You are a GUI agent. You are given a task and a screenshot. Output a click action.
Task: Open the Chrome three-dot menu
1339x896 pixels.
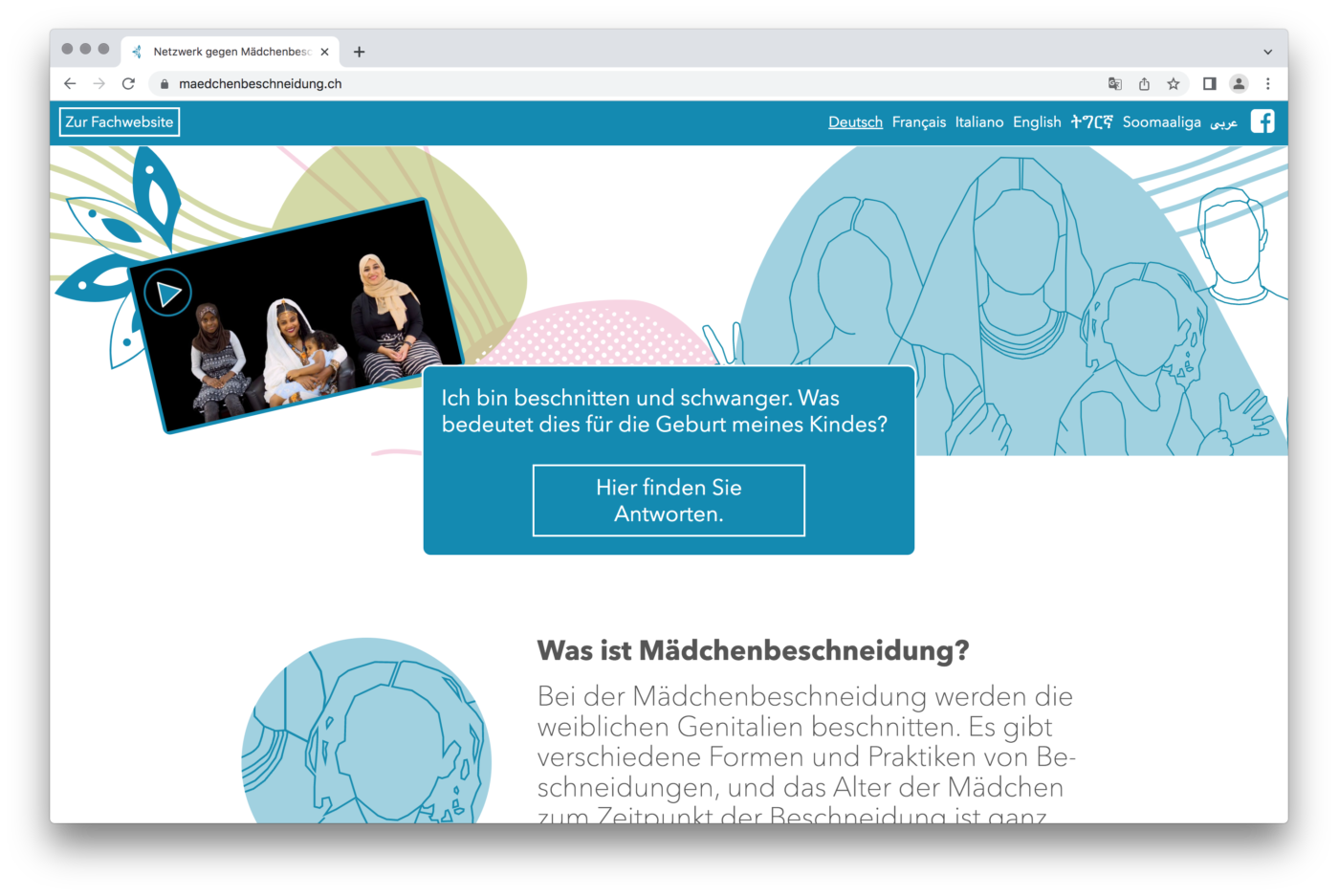click(x=1268, y=83)
